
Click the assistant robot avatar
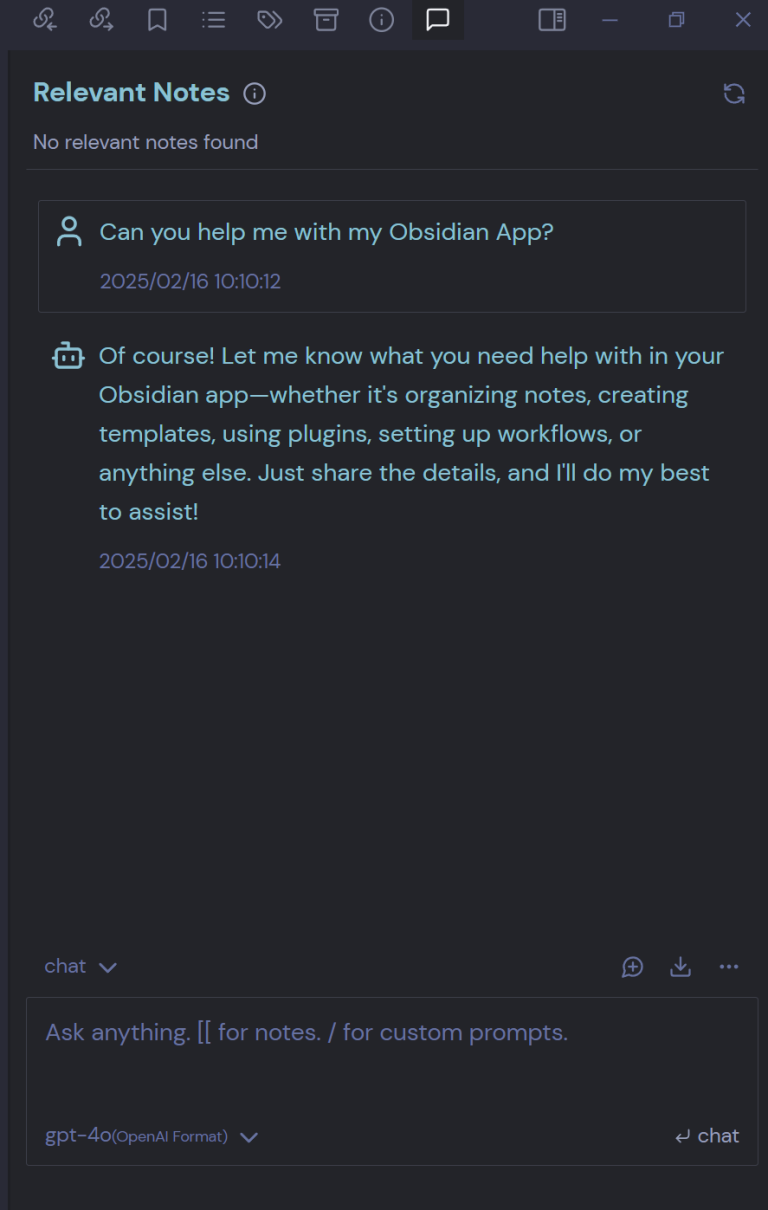click(67, 355)
